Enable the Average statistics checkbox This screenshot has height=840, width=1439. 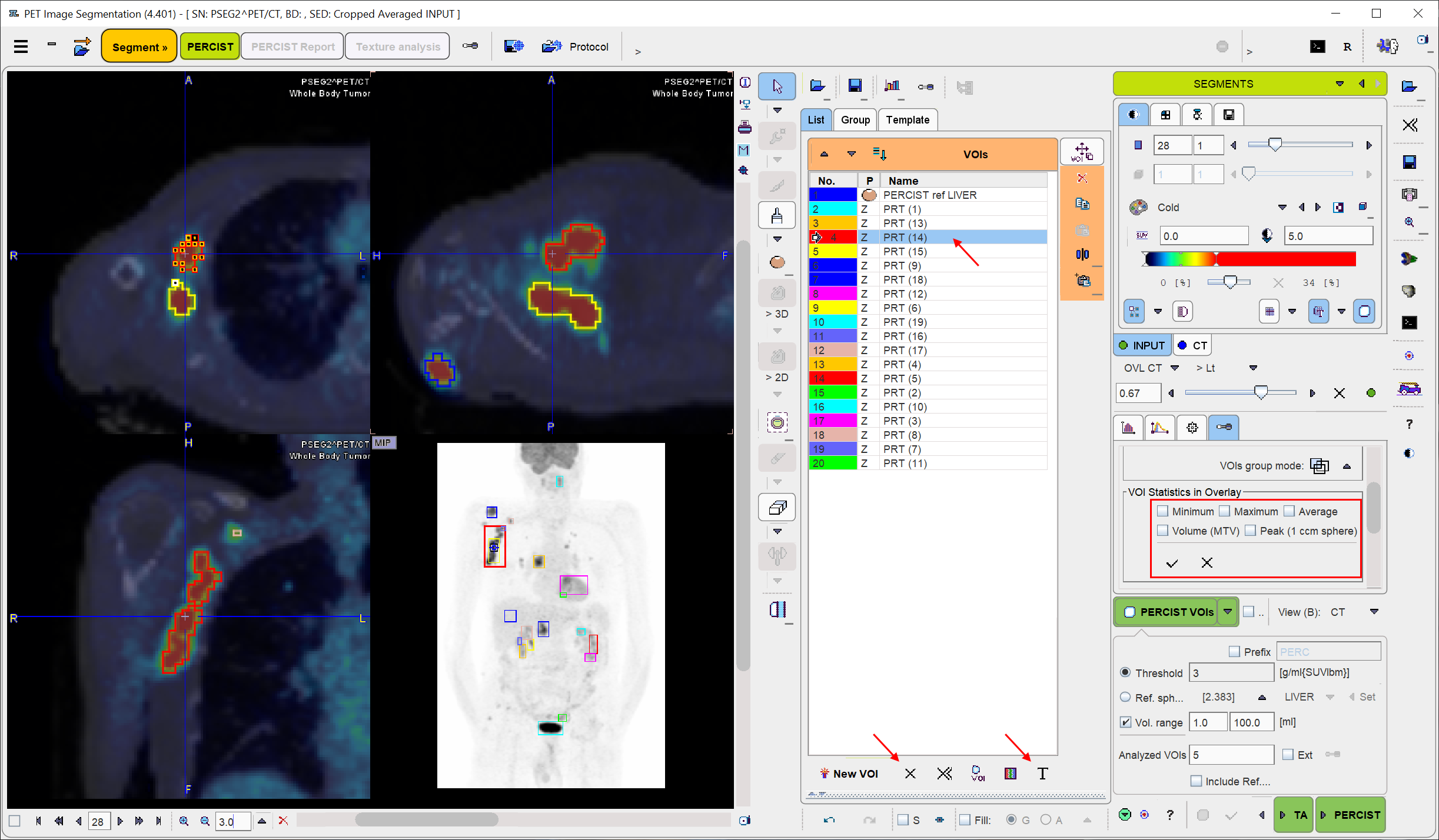pos(1289,511)
